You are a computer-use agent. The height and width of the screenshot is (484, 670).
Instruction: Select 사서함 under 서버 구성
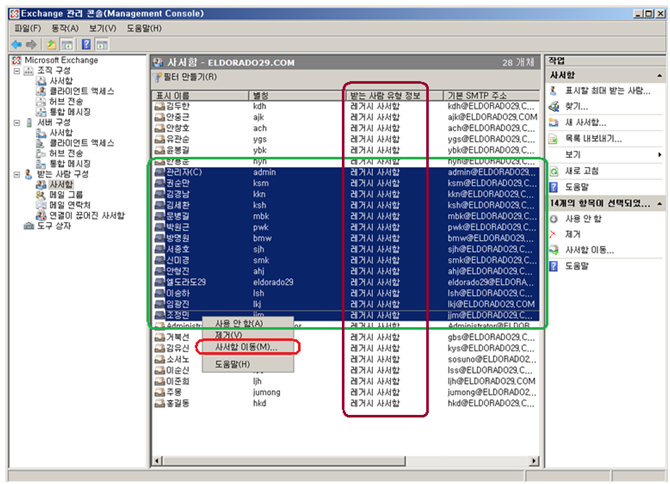[x=61, y=132]
